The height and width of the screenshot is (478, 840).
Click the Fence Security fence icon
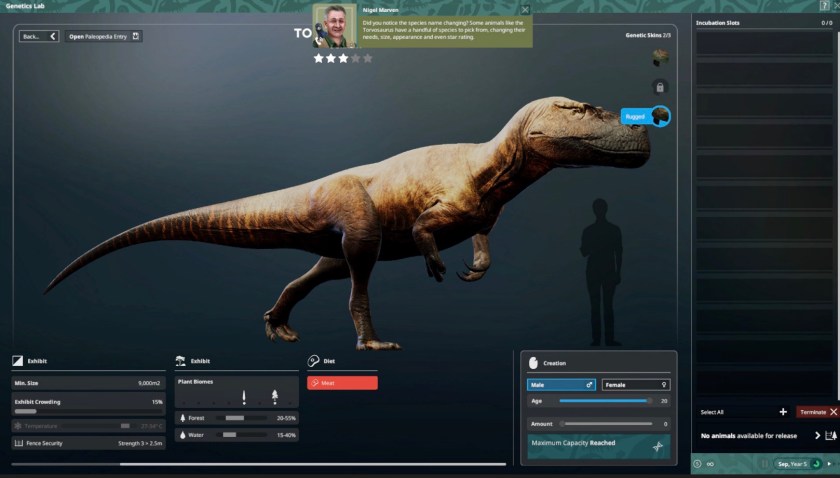click(x=19, y=443)
